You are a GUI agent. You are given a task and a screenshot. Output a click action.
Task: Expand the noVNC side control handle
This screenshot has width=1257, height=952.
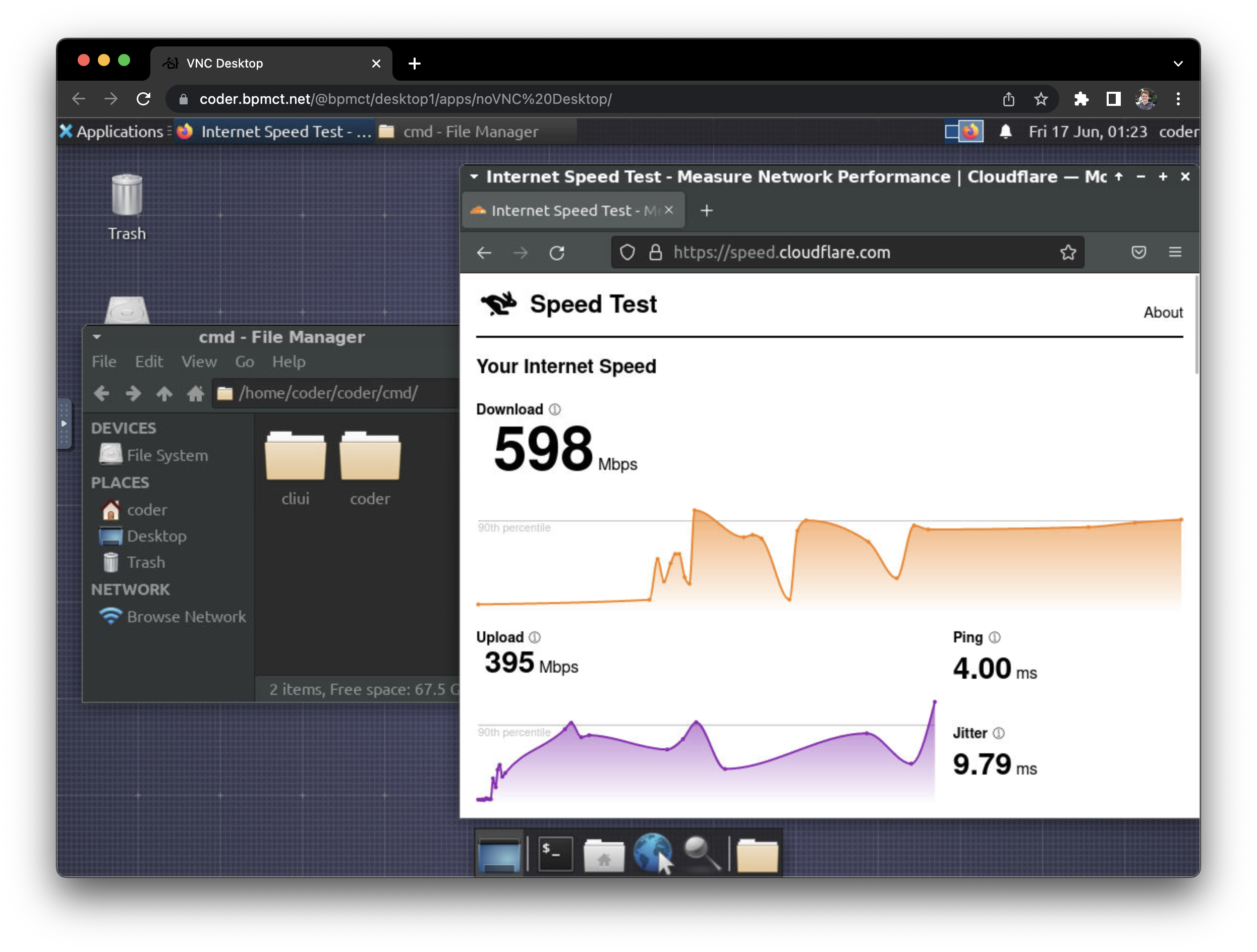tap(64, 424)
